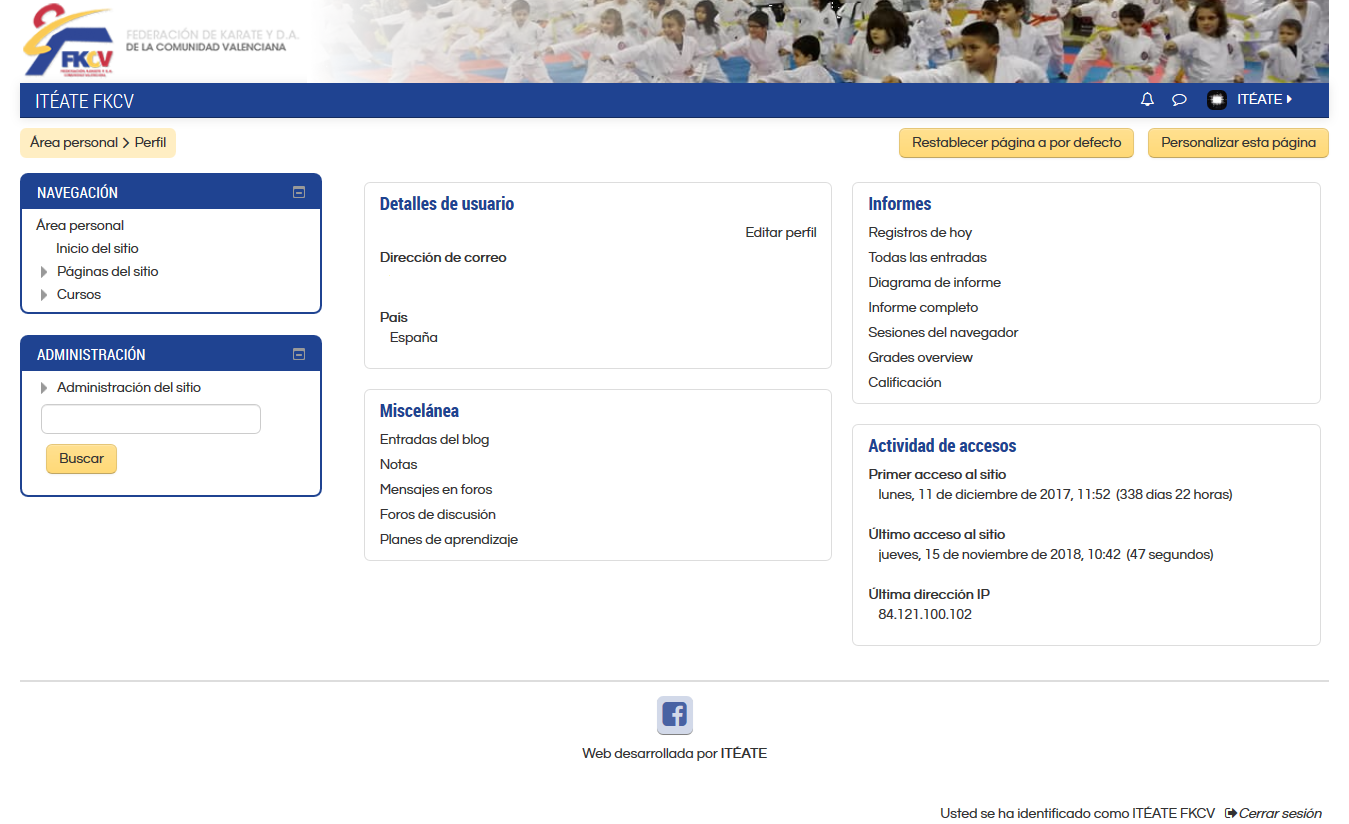The height and width of the screenshot is (824, 1349).
Task: Click ITÉATE FKCV identified-user link in footer
Action: click(1174, 814)
